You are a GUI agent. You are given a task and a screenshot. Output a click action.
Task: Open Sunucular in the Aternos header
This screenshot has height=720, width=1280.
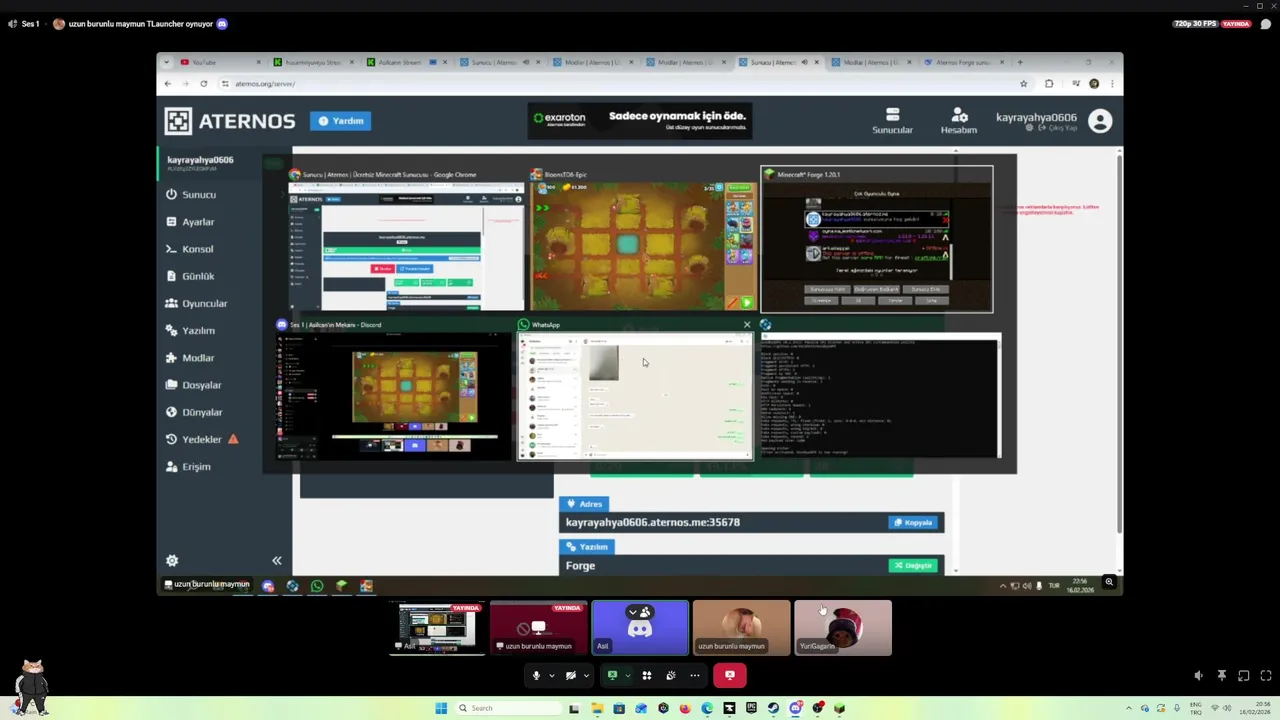click(892, 121)
